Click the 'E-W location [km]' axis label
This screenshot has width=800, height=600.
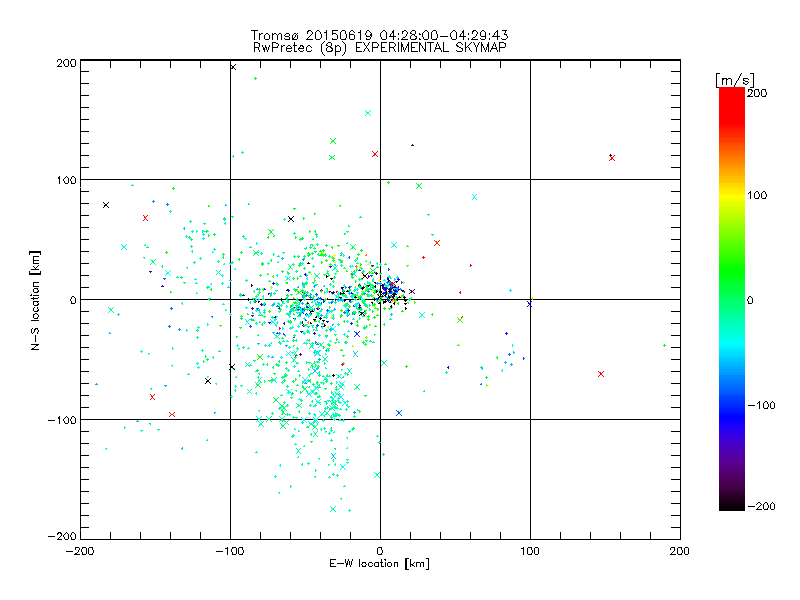tap(379, 563)
